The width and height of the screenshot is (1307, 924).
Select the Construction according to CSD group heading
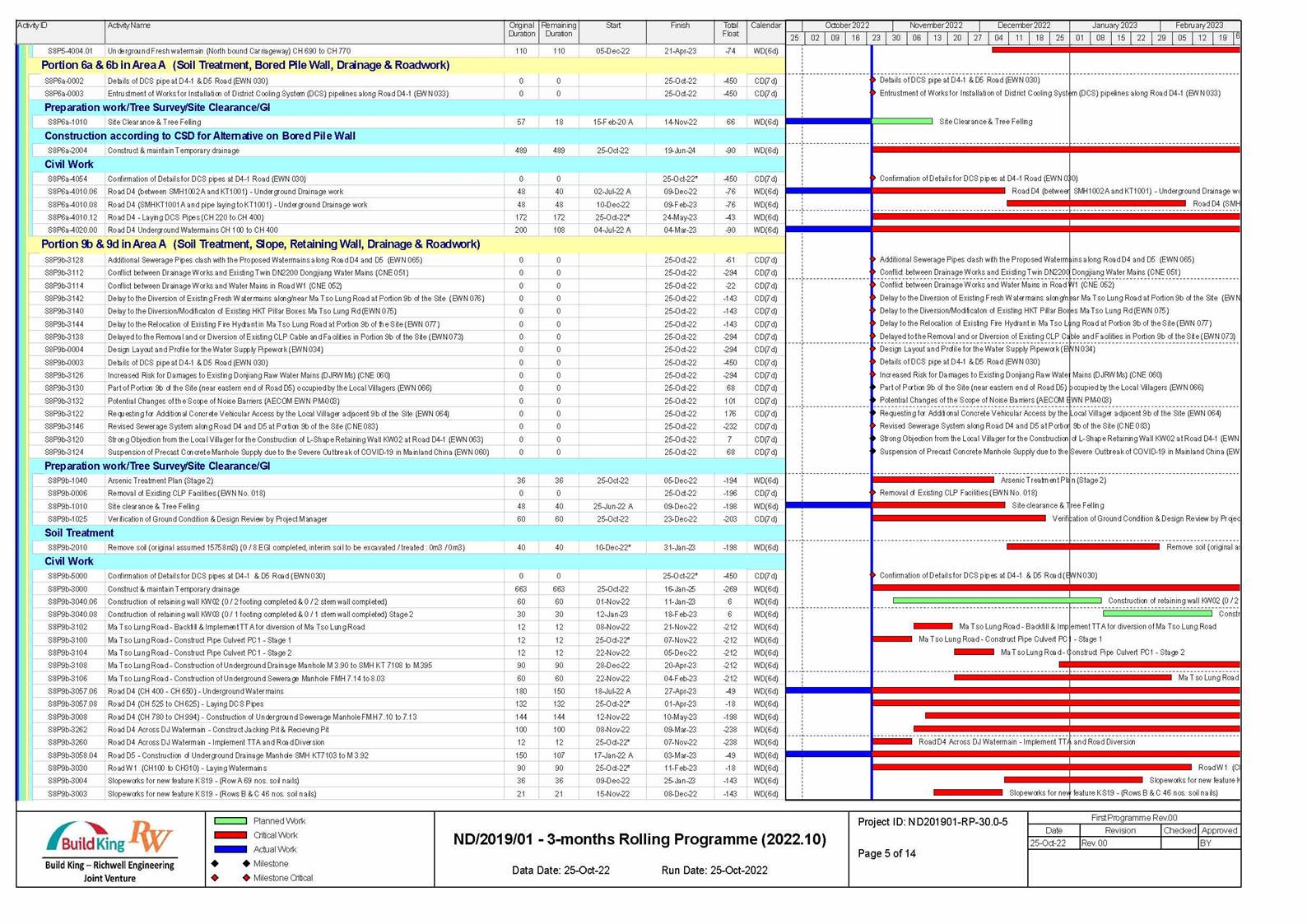200,136
